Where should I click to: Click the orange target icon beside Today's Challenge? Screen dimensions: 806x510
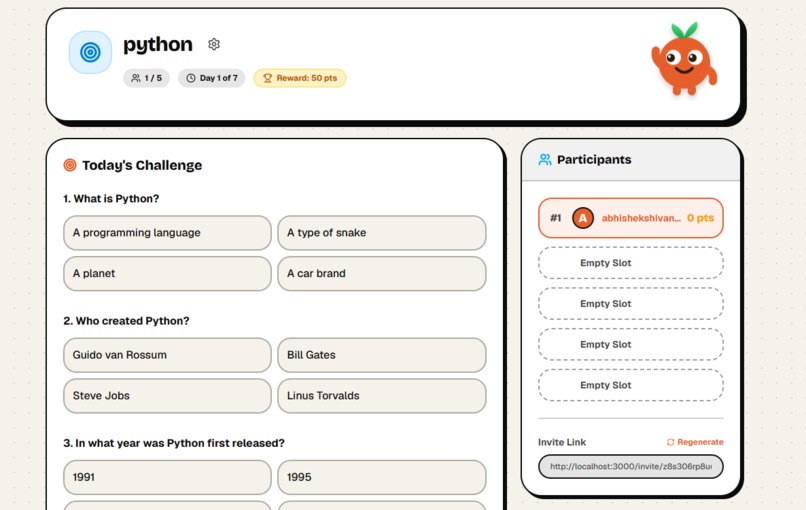(x=70, y=165)
